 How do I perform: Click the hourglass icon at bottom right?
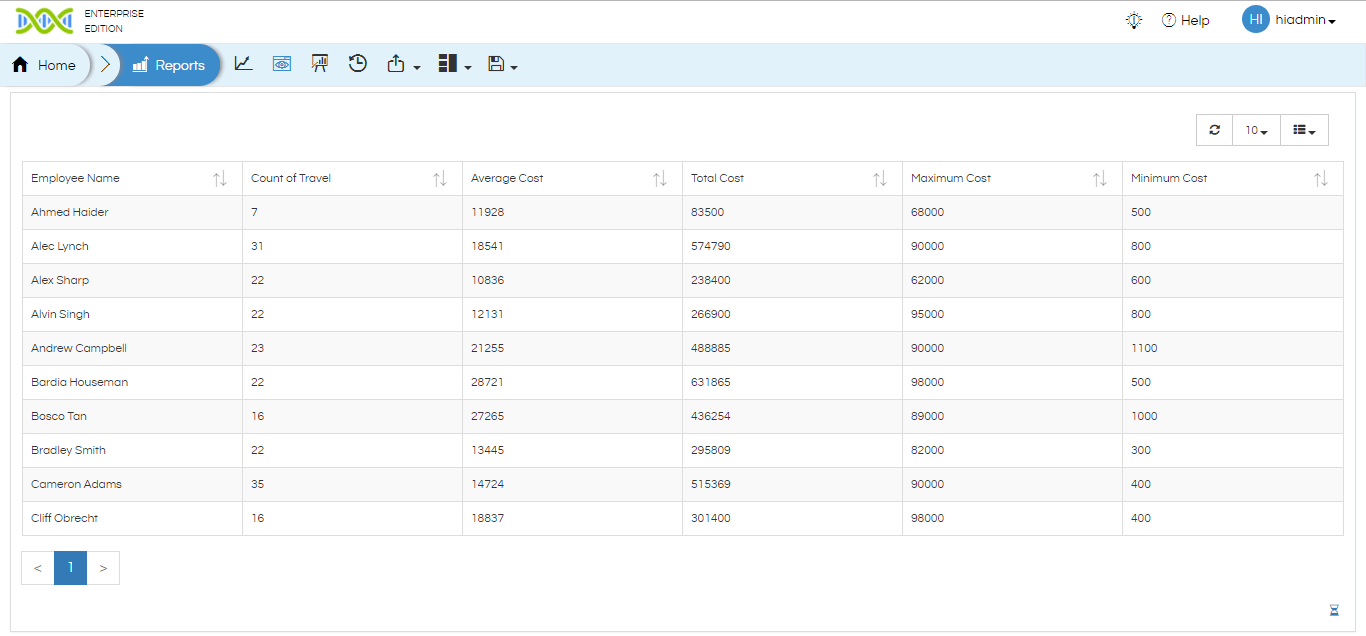pos(1334,610)
